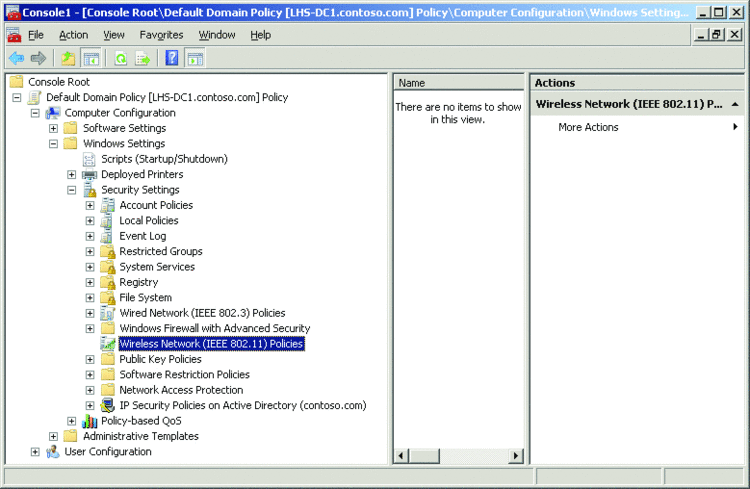Select Windows Firewall with Advanced Security

[215, 329]
